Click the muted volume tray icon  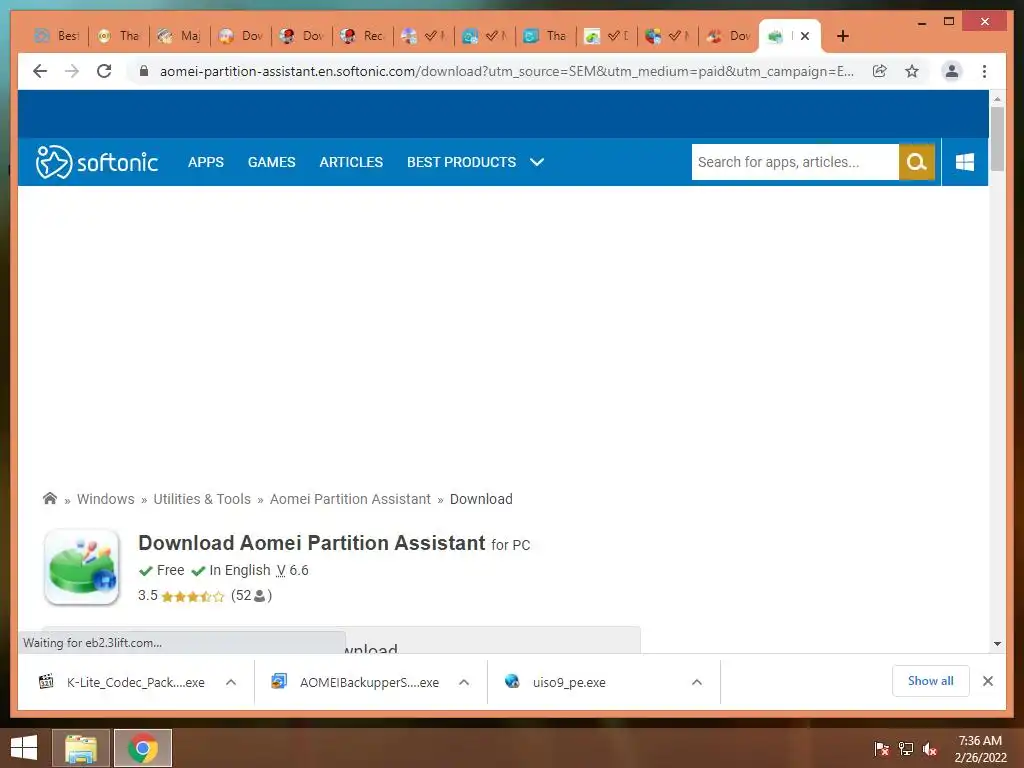930,749
